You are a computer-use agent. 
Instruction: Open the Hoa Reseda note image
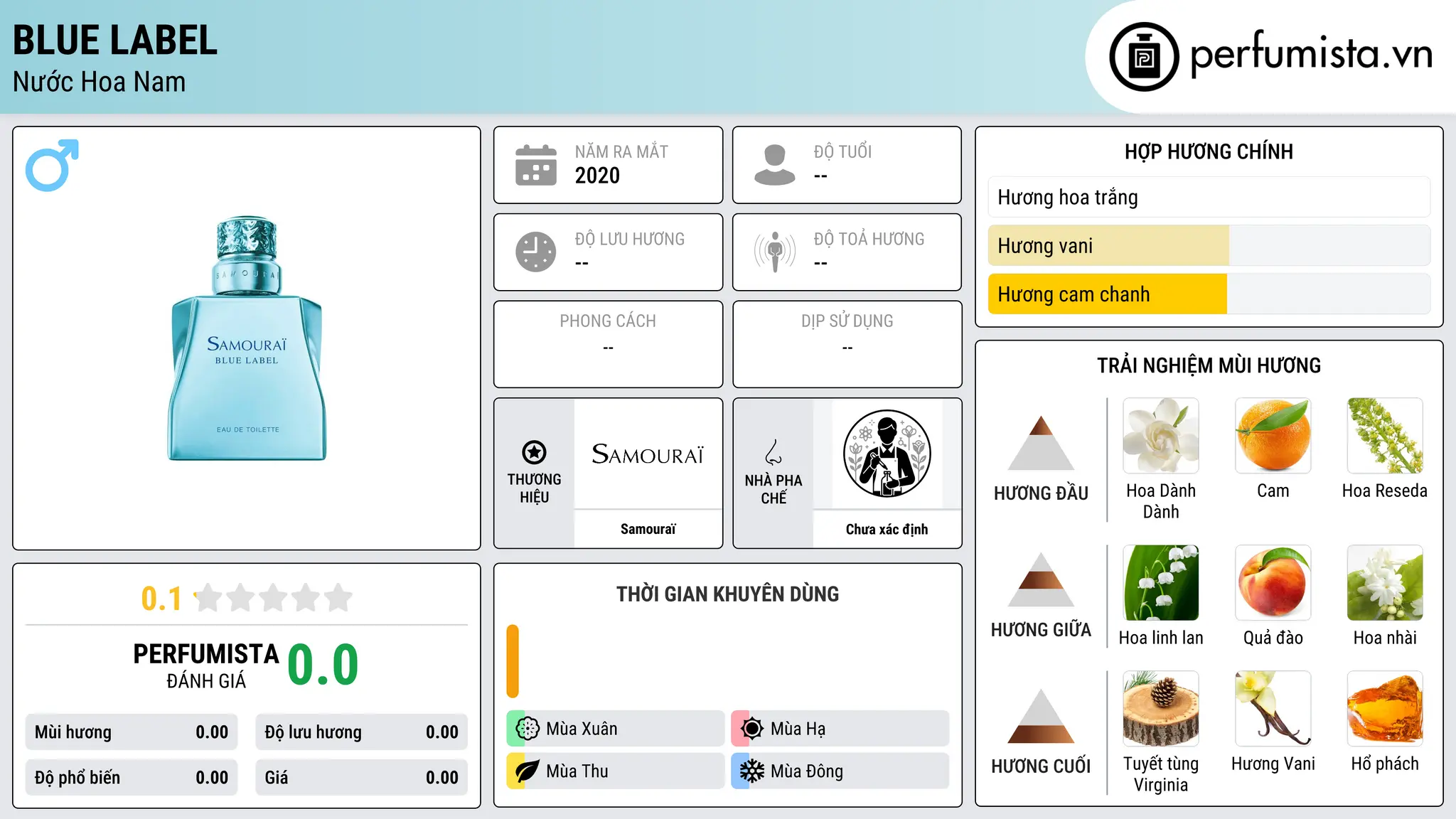[x=1385, y=436]
